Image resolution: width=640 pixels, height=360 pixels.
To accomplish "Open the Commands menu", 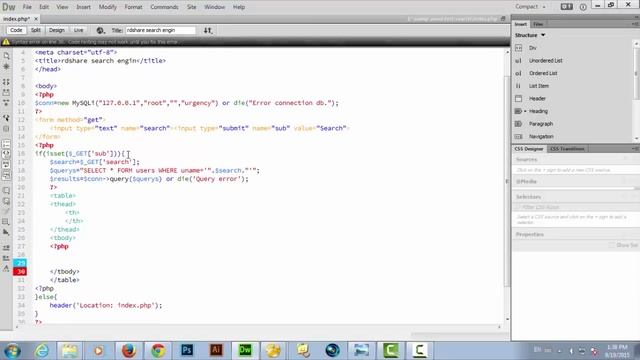I will tap(164, 7).
